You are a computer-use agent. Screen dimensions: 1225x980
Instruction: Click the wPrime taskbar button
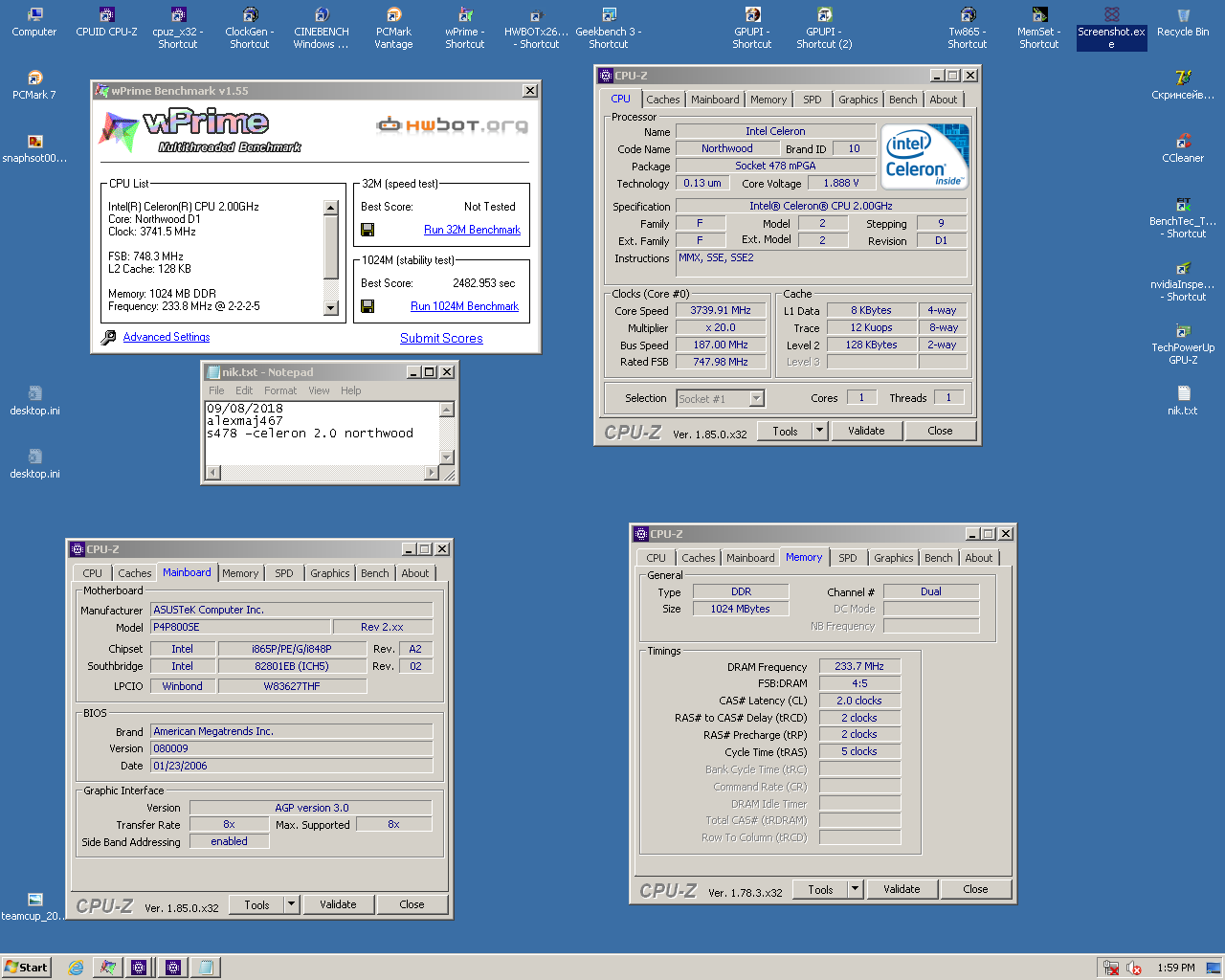coord(108,968)
